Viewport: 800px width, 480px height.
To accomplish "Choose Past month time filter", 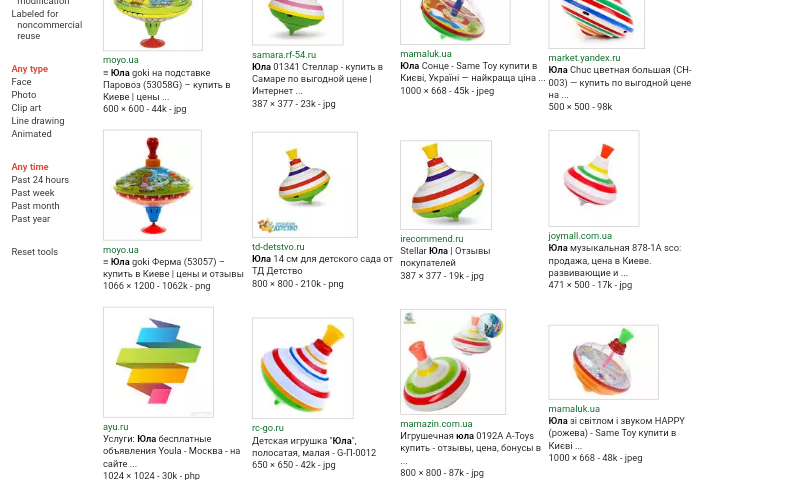I will tap(35, 206).
